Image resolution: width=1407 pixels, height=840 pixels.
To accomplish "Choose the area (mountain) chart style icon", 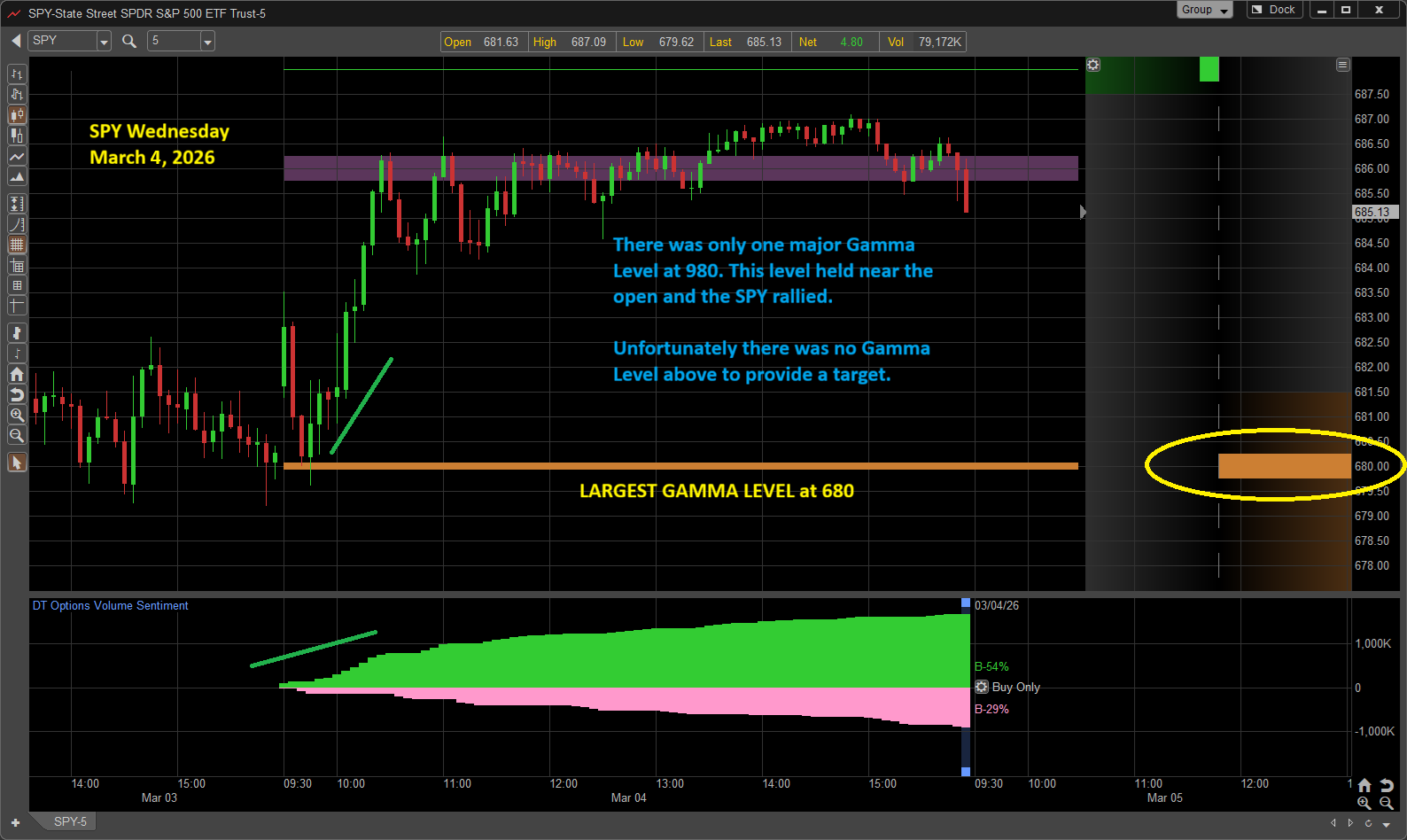I will [17, 177].
